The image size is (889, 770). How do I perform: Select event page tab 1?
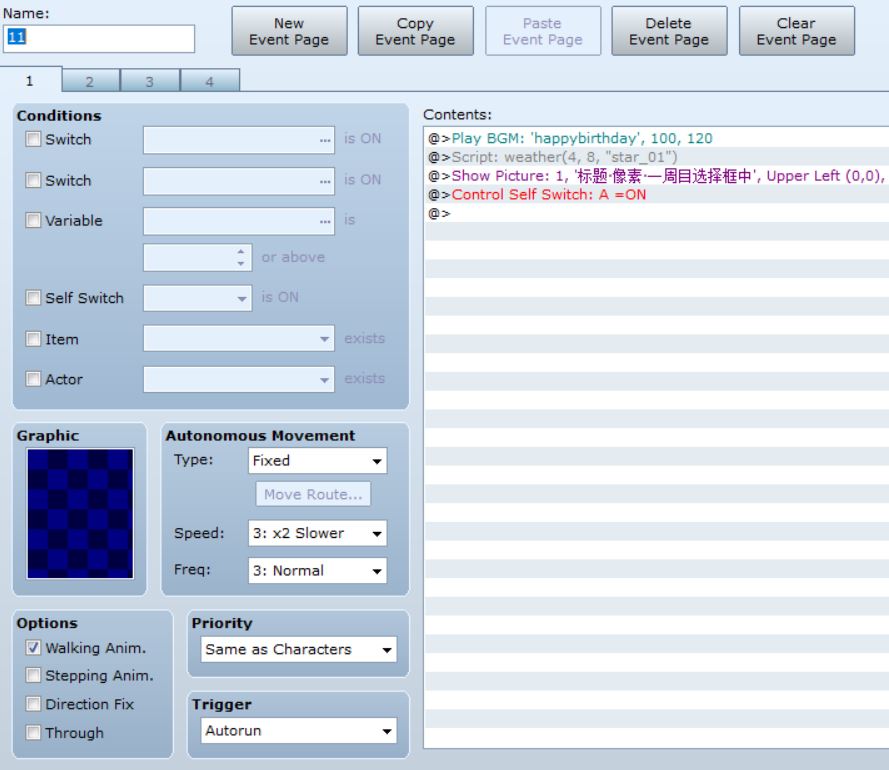coord(30,80)
